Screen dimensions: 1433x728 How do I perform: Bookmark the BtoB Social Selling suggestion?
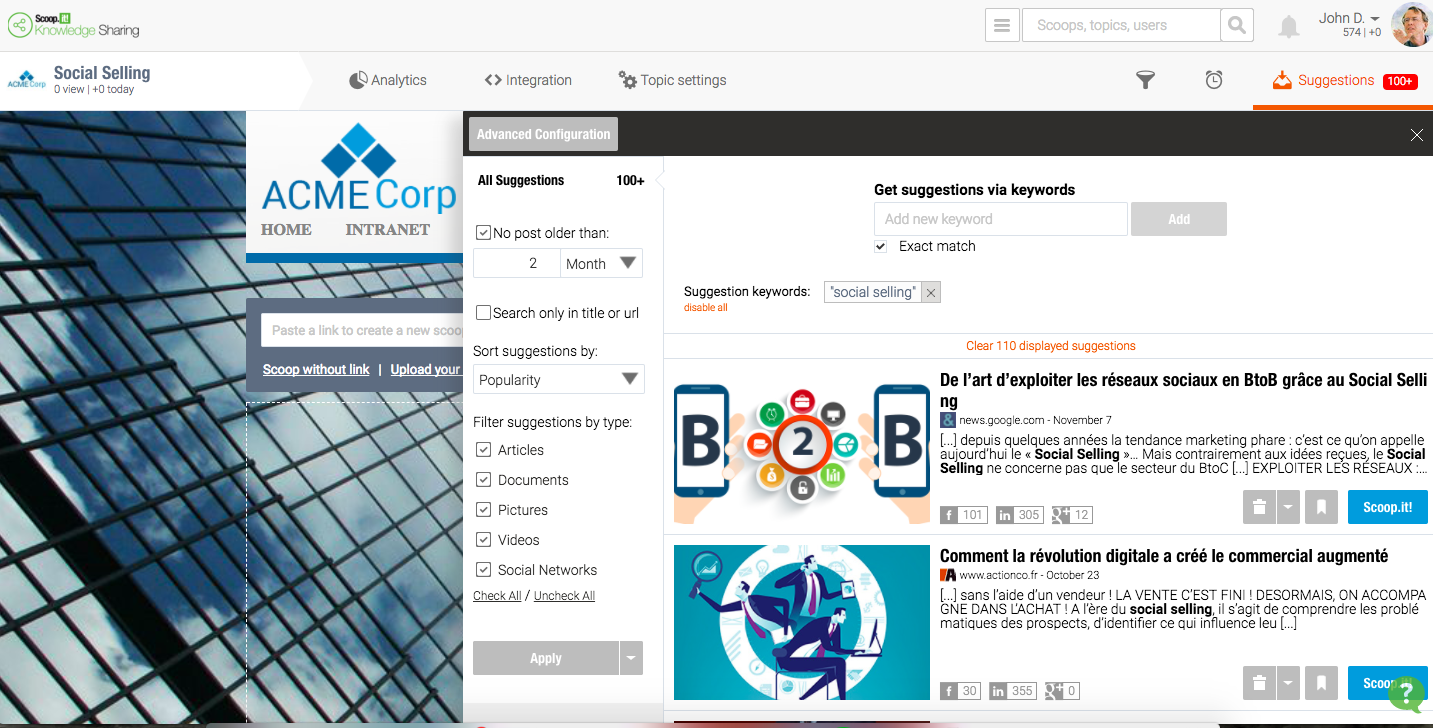pyautogui.click(x=1321, y=507)
